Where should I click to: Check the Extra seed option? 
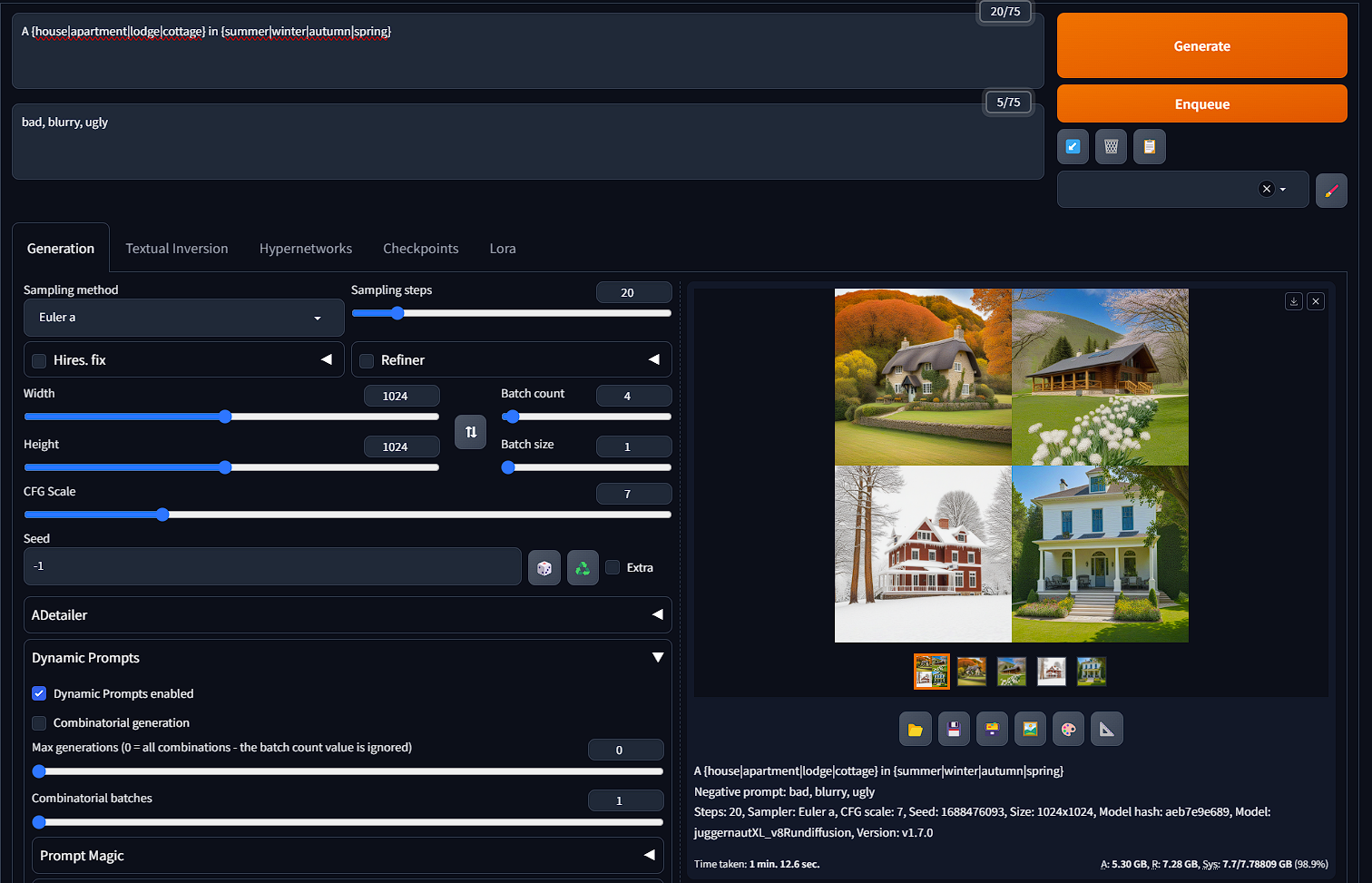[x=612, y=567]
